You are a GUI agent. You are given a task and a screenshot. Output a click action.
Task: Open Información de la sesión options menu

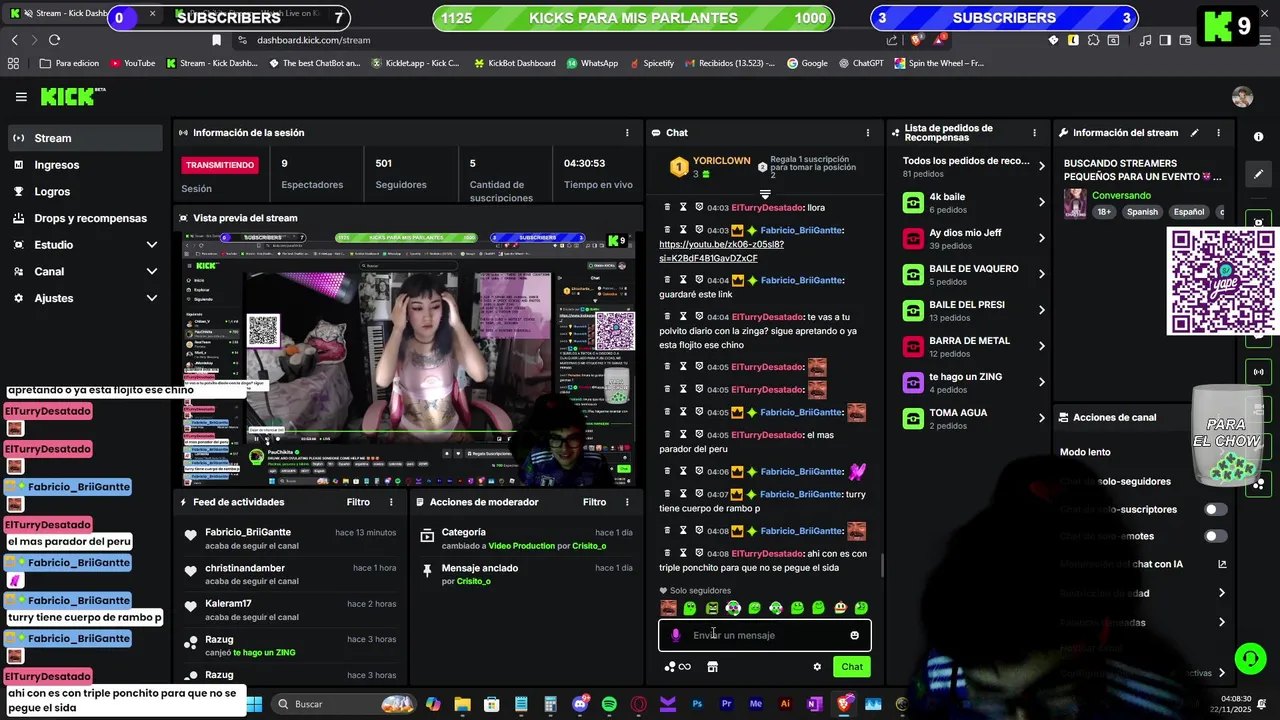point(627,132)
